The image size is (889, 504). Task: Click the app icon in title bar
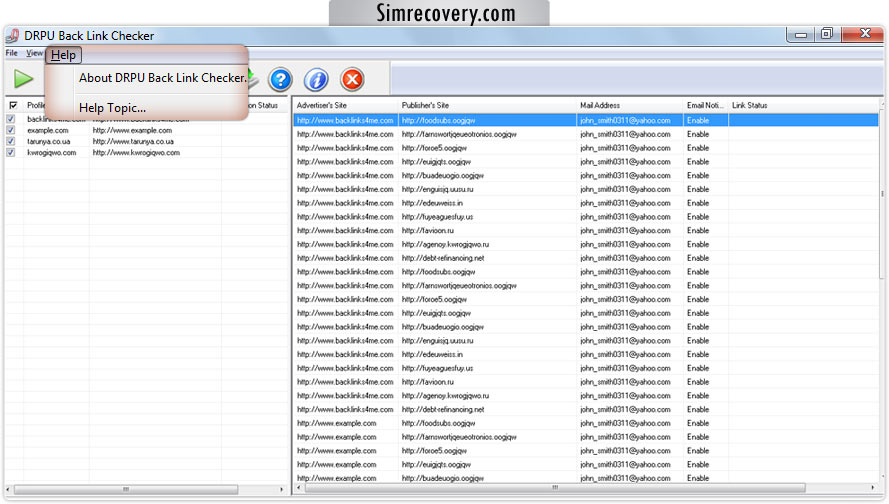tap(13, 35)
